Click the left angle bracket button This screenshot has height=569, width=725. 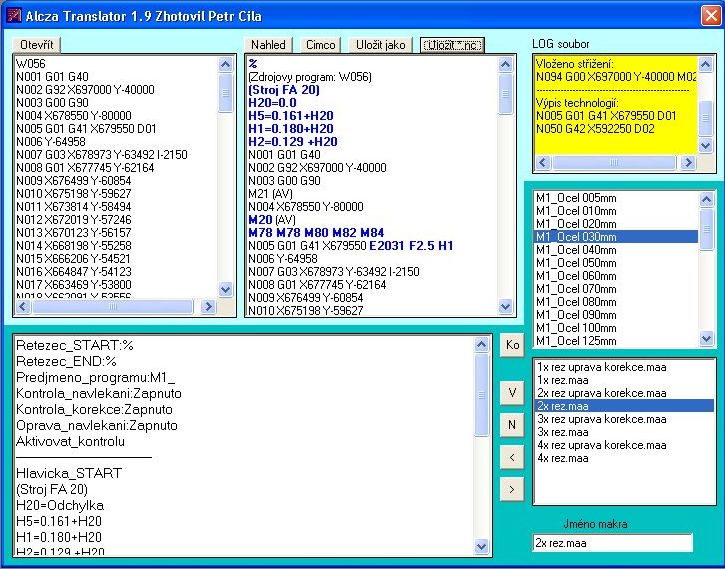point(512,457)
